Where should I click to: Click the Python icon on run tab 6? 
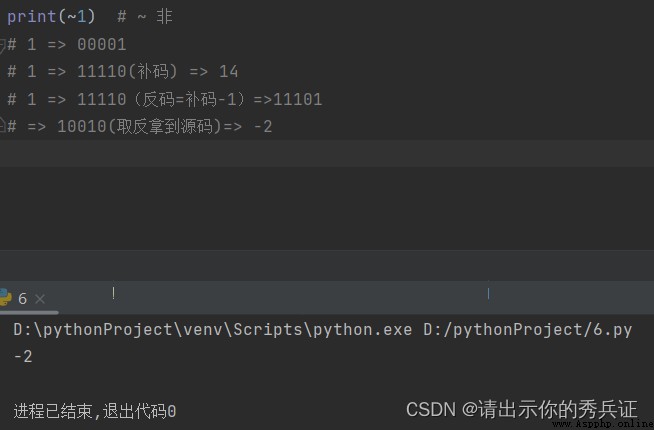5,298
